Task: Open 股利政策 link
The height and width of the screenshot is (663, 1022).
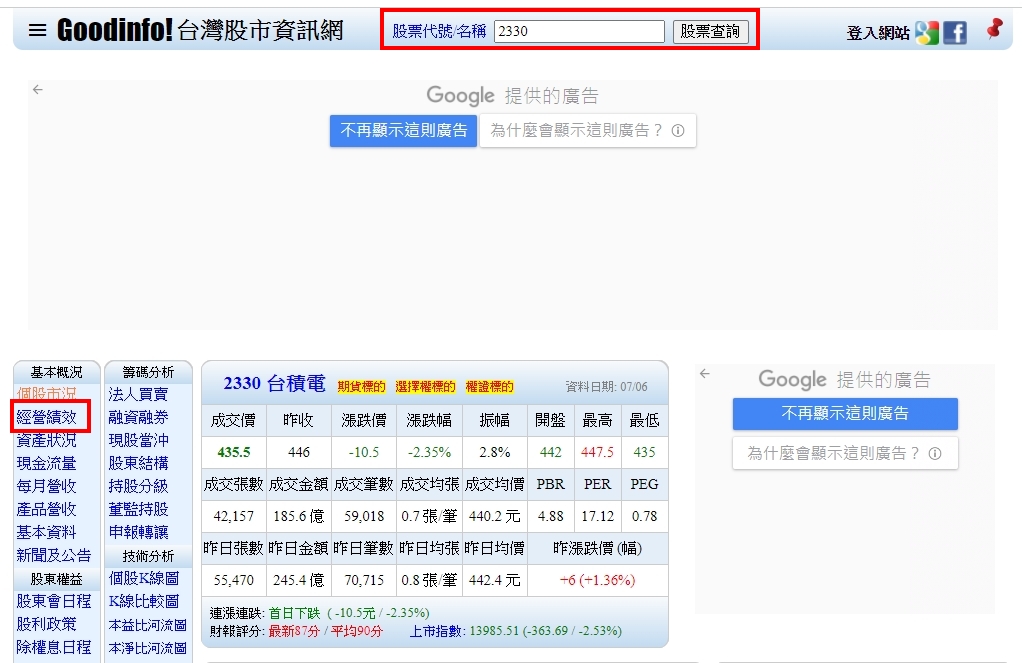Action: point(46,624)
